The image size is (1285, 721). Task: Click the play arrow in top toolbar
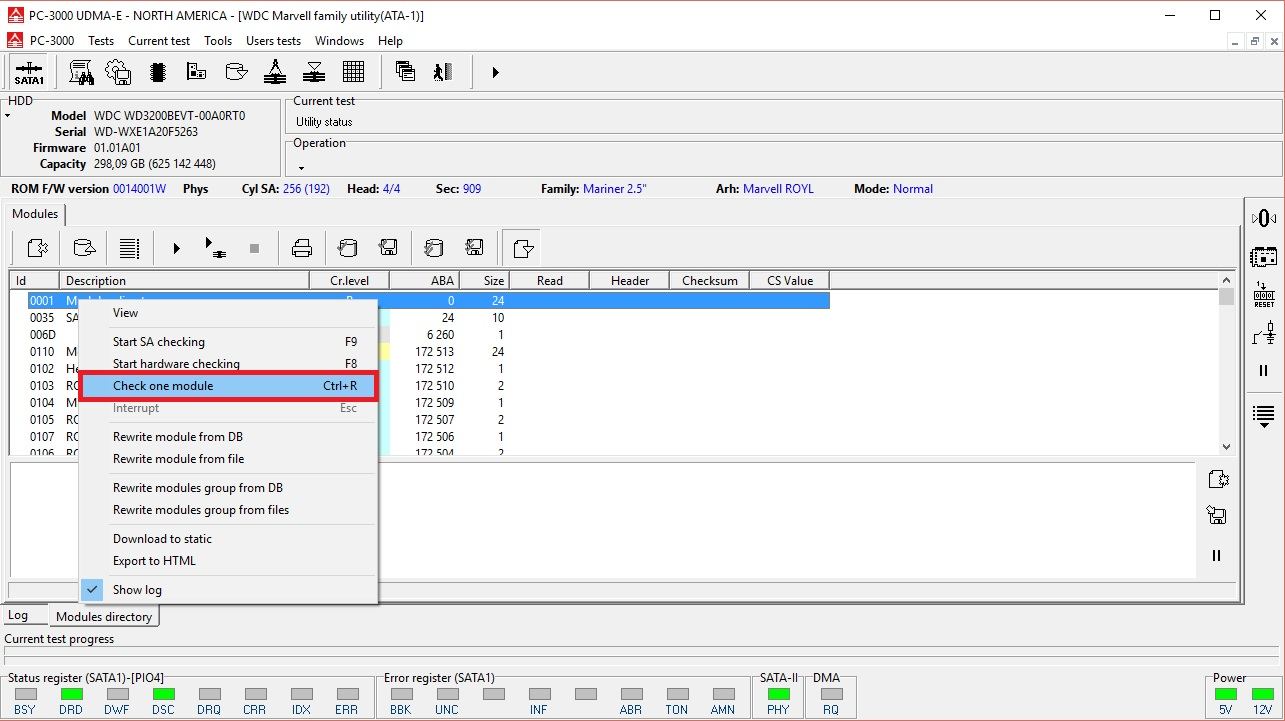click(x=495, y=72)
